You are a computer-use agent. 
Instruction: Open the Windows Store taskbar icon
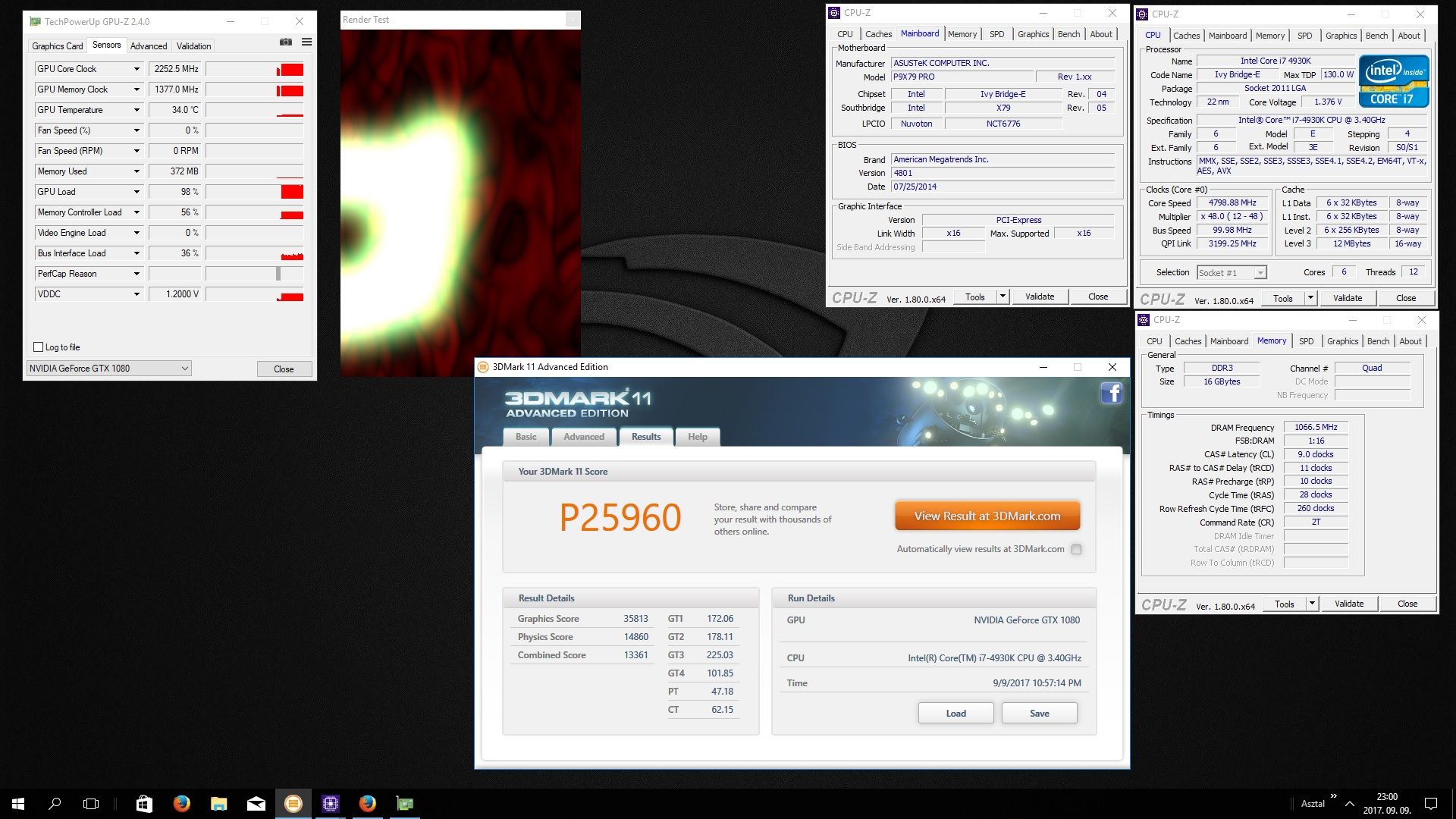144,804
